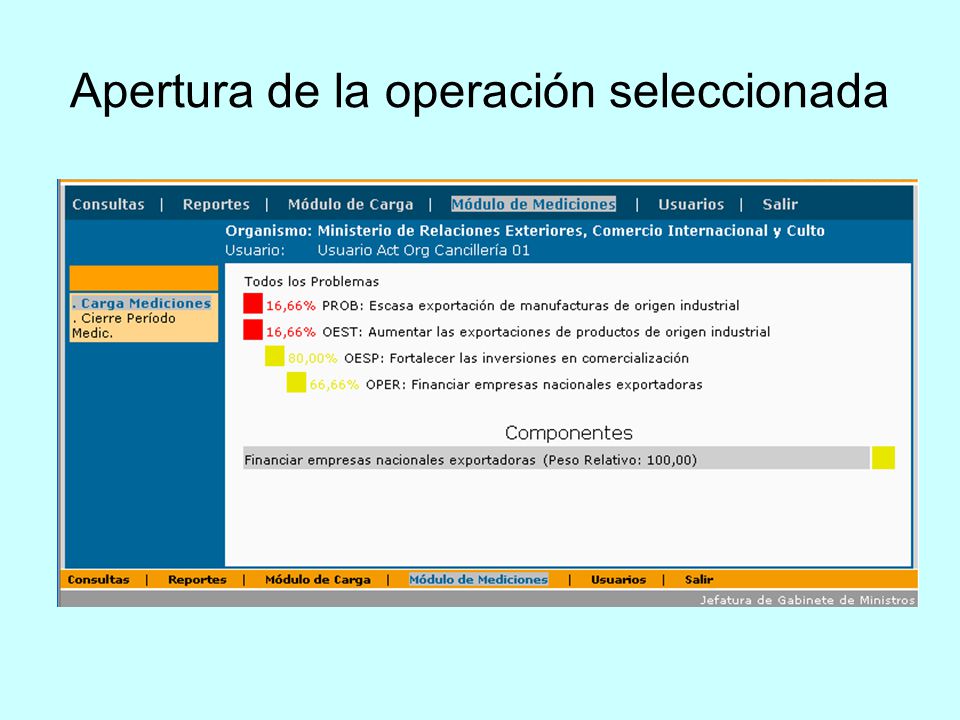
Task: Click the 66,66% percentage value
Action: 334,384
